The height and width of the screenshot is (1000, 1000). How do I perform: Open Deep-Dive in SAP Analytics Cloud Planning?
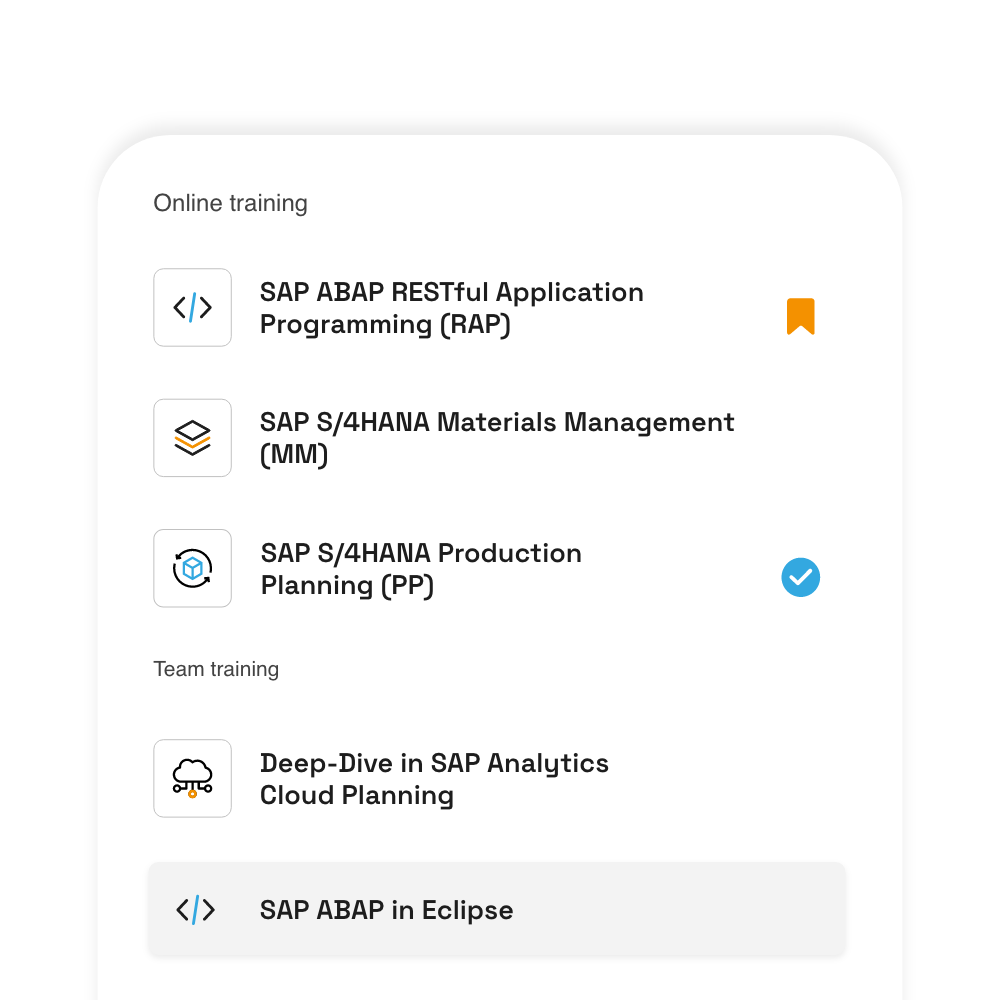[433, 778]
